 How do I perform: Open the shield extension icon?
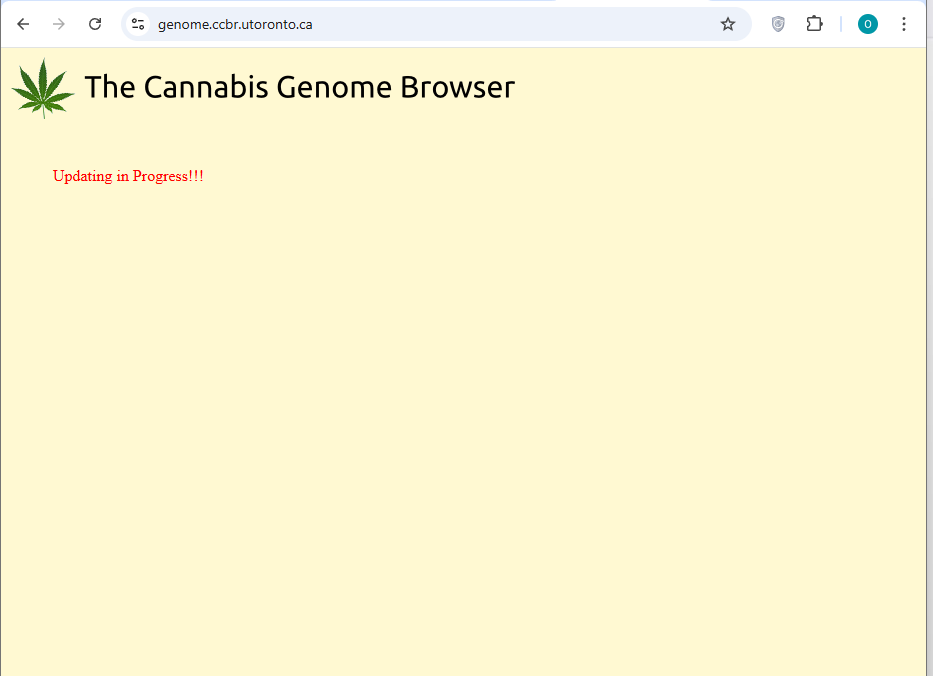(778, 24)
